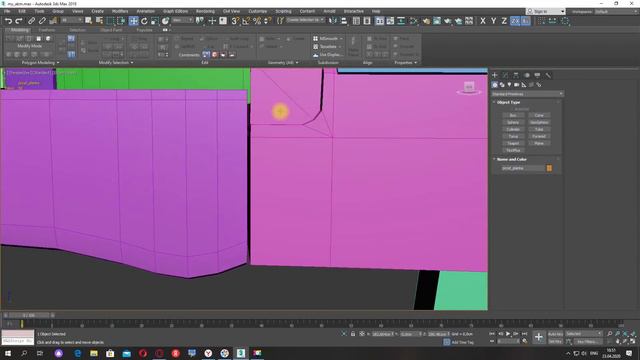
Task: Open the Create tab in command panel
Action: [495, 75]
